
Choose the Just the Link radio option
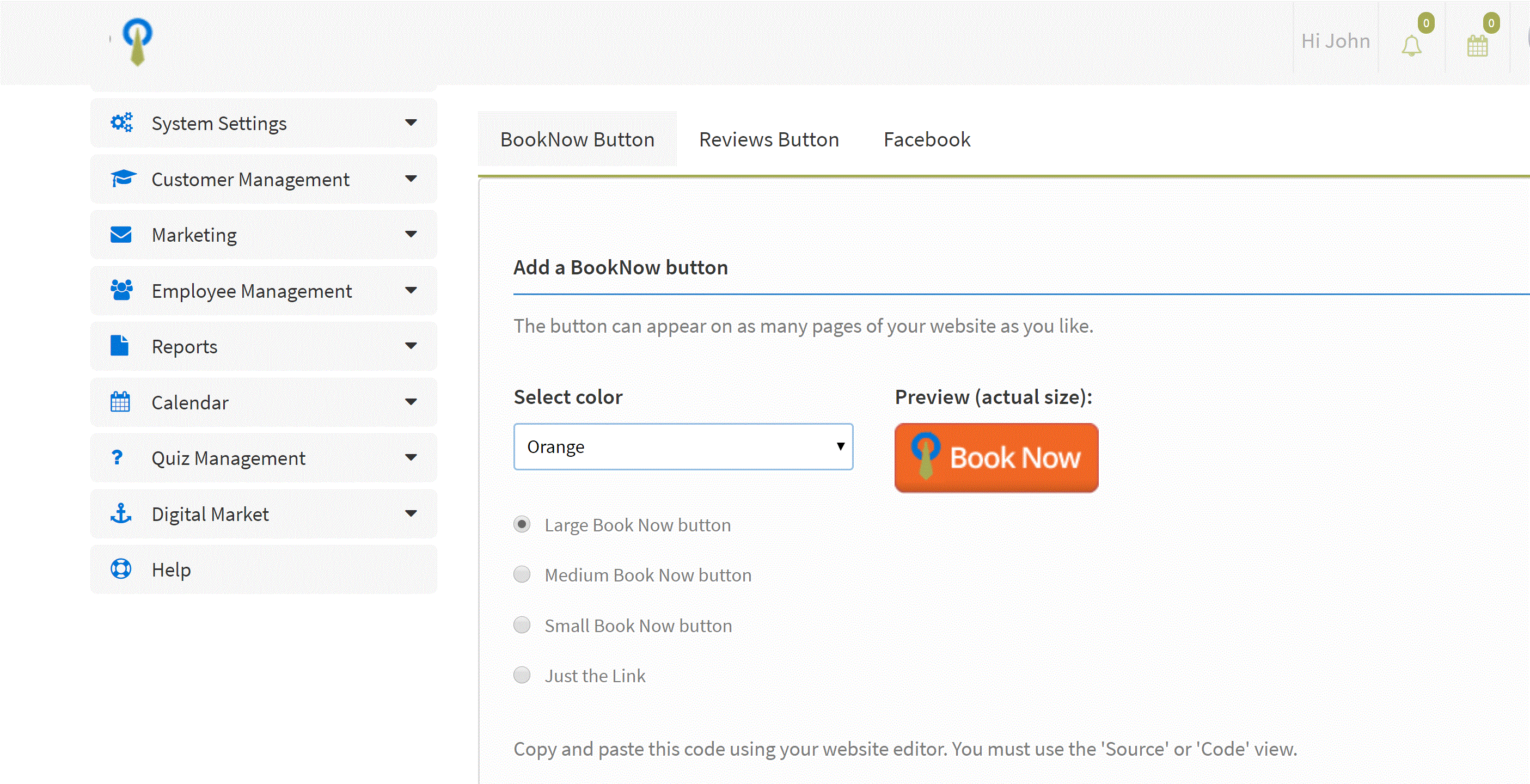(522, 675)
